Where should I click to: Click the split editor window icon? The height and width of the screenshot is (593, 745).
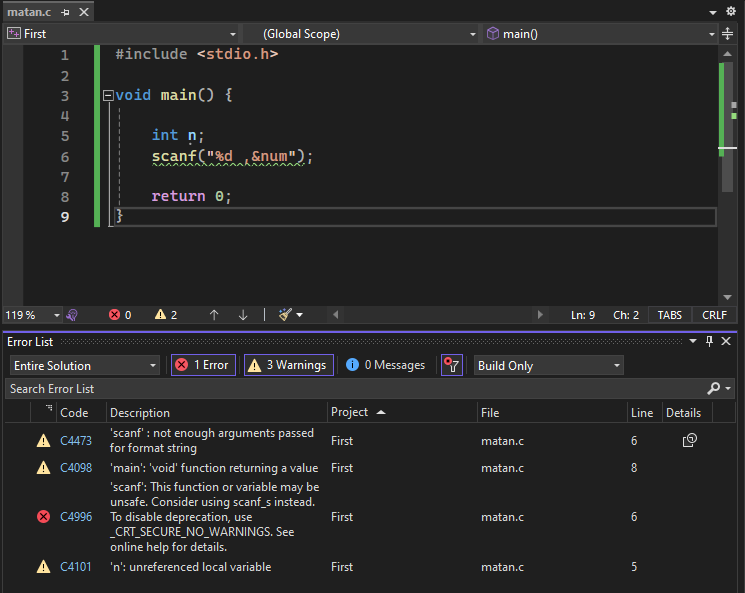pos(727,34)
